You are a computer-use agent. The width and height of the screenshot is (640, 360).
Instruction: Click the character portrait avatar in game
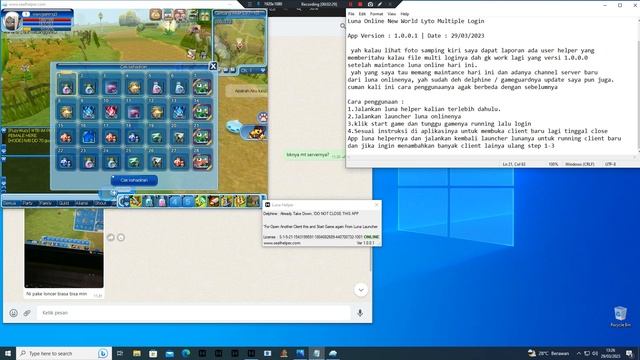tap(11, 20)
